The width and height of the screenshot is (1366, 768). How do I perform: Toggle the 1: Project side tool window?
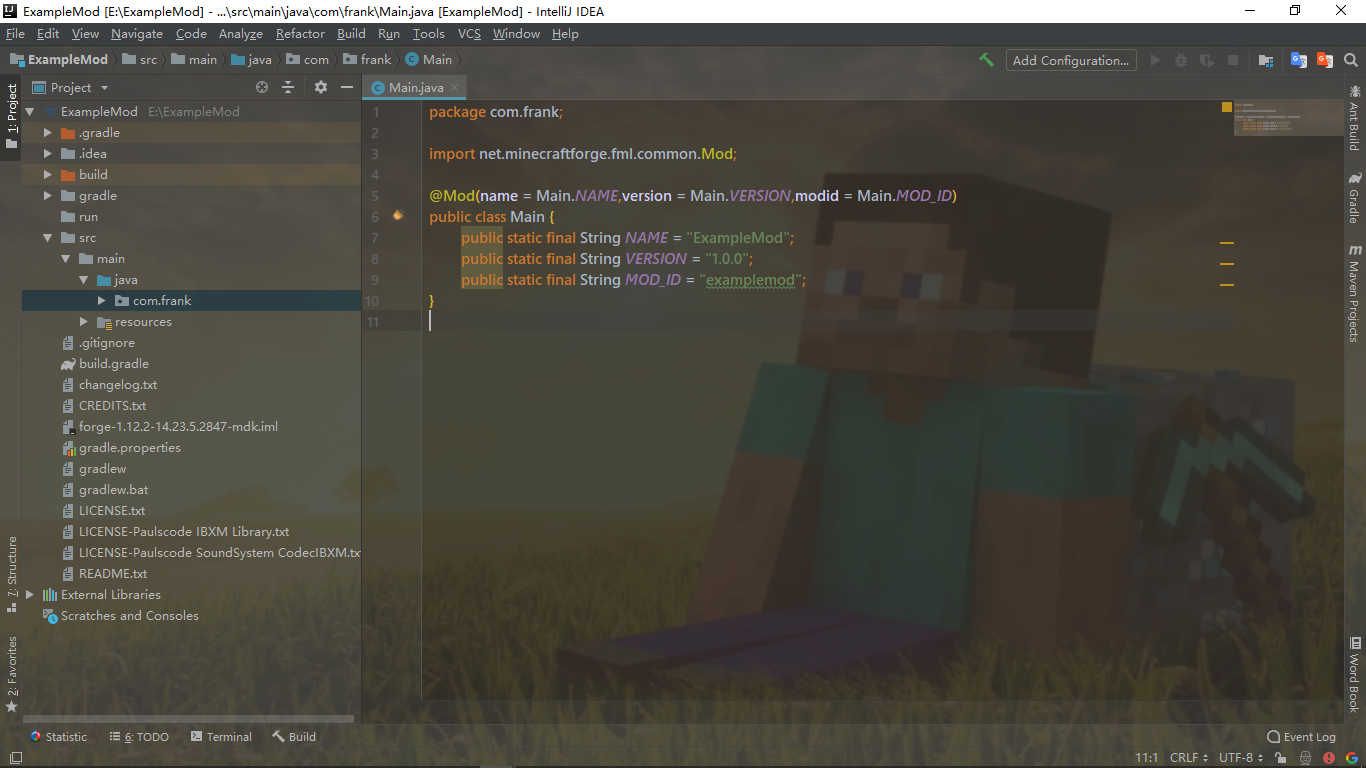point(11,117)
